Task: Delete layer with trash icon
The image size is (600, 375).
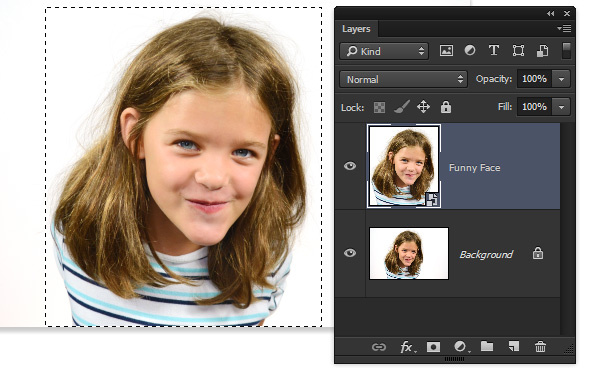Action: point(540,347)
